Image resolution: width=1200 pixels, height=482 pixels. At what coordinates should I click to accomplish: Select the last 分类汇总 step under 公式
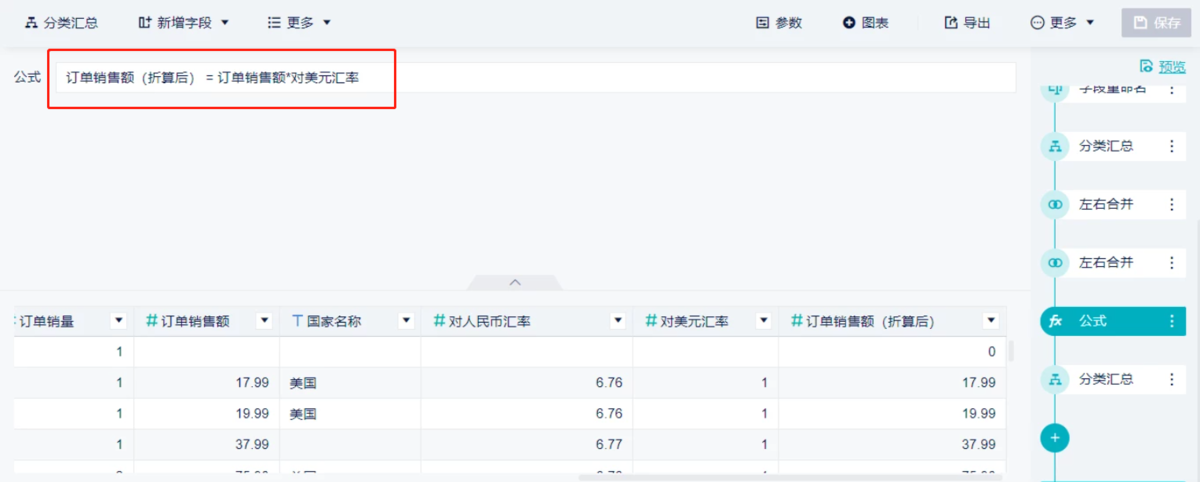tap(1113, 379)
